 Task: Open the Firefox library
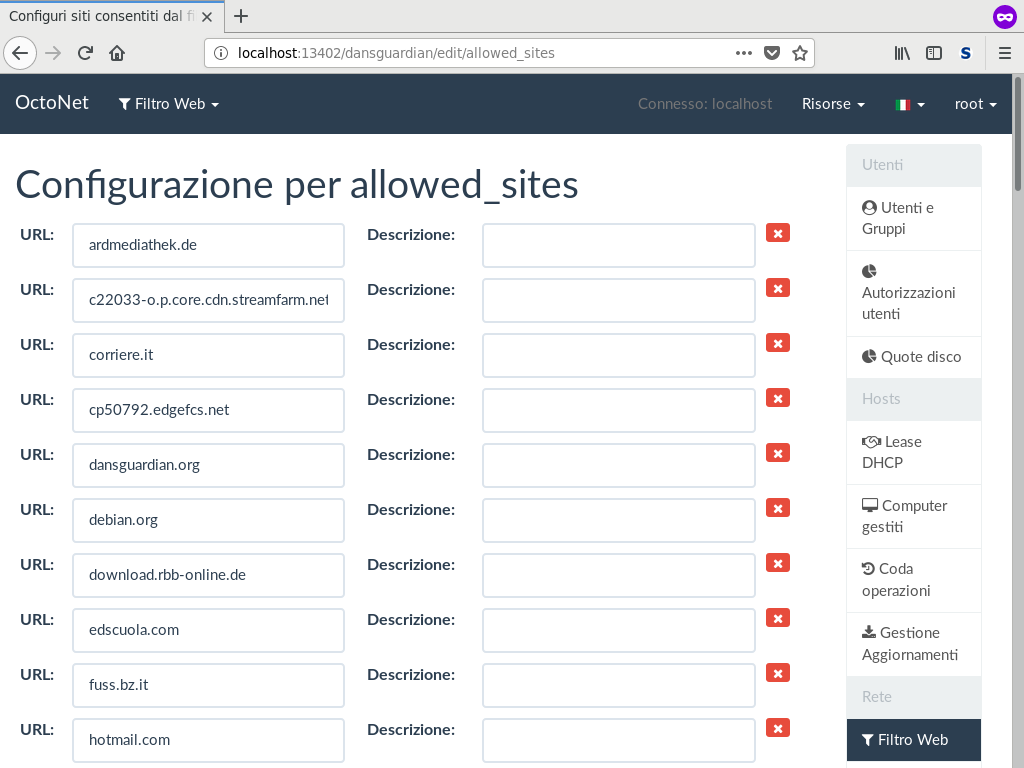pyautogui.click(x=902, y=53)
